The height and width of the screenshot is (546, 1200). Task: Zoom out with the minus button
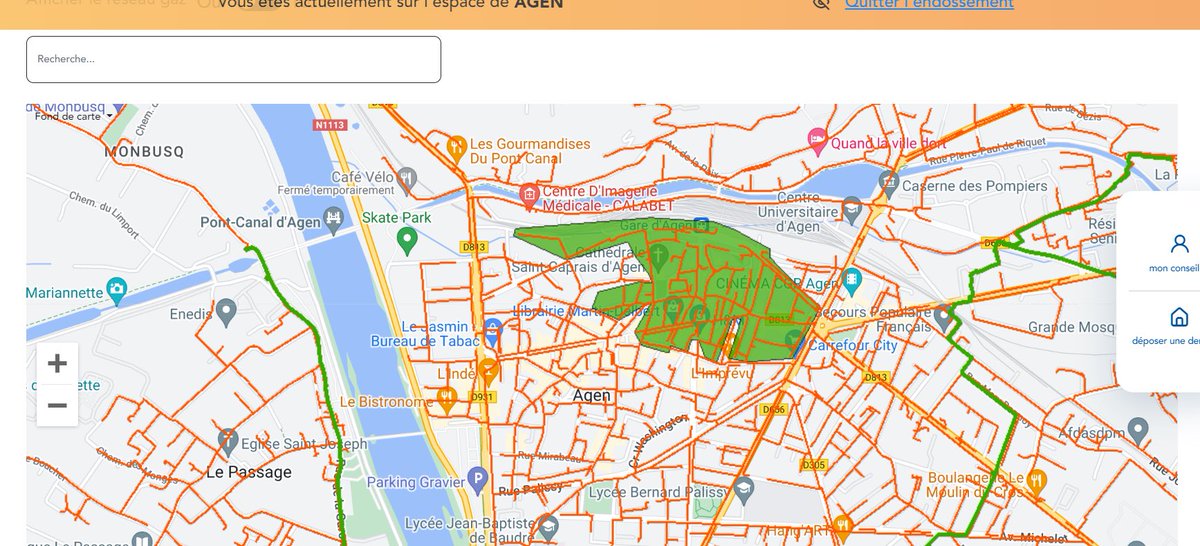57,405
